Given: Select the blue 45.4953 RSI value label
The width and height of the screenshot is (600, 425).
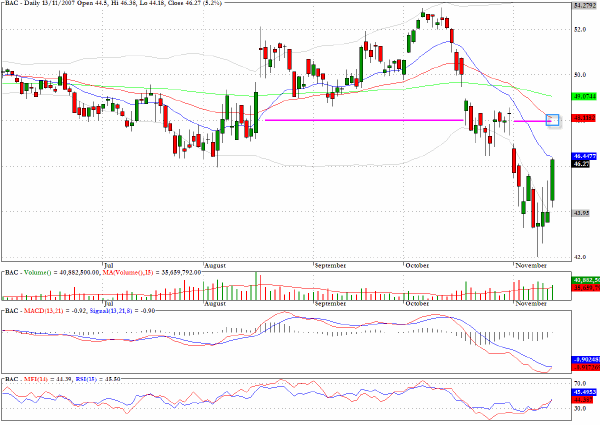Looking at the screenshot, I should coord(584,392).
